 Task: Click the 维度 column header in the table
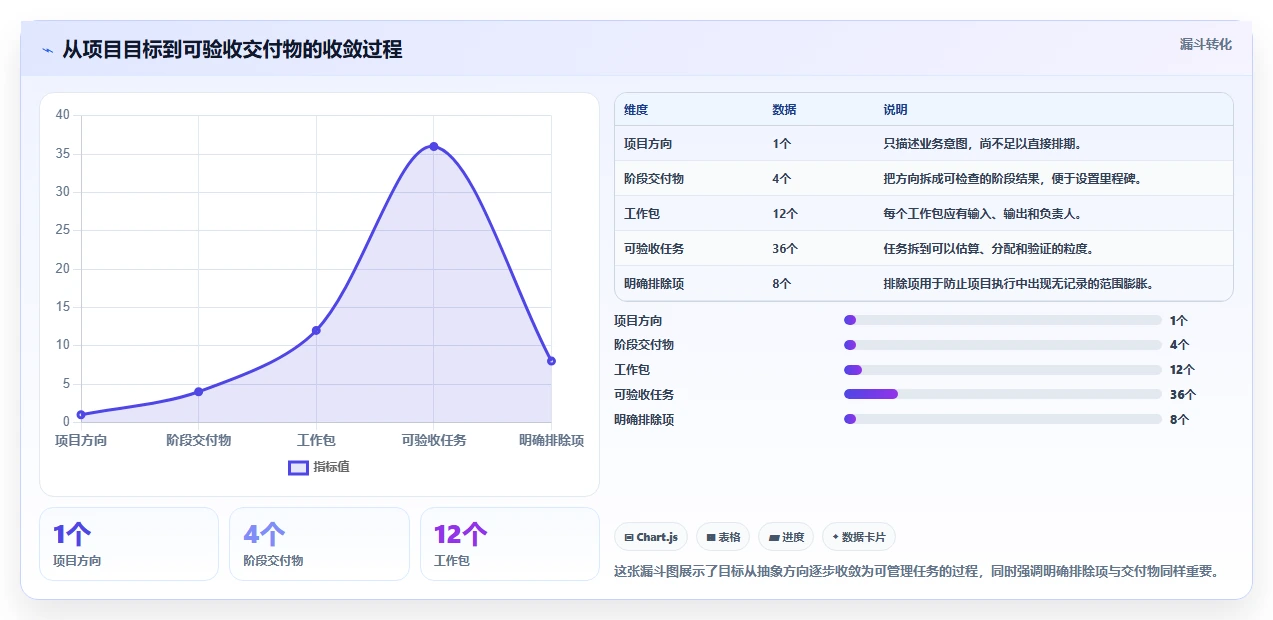click(636, 110)
